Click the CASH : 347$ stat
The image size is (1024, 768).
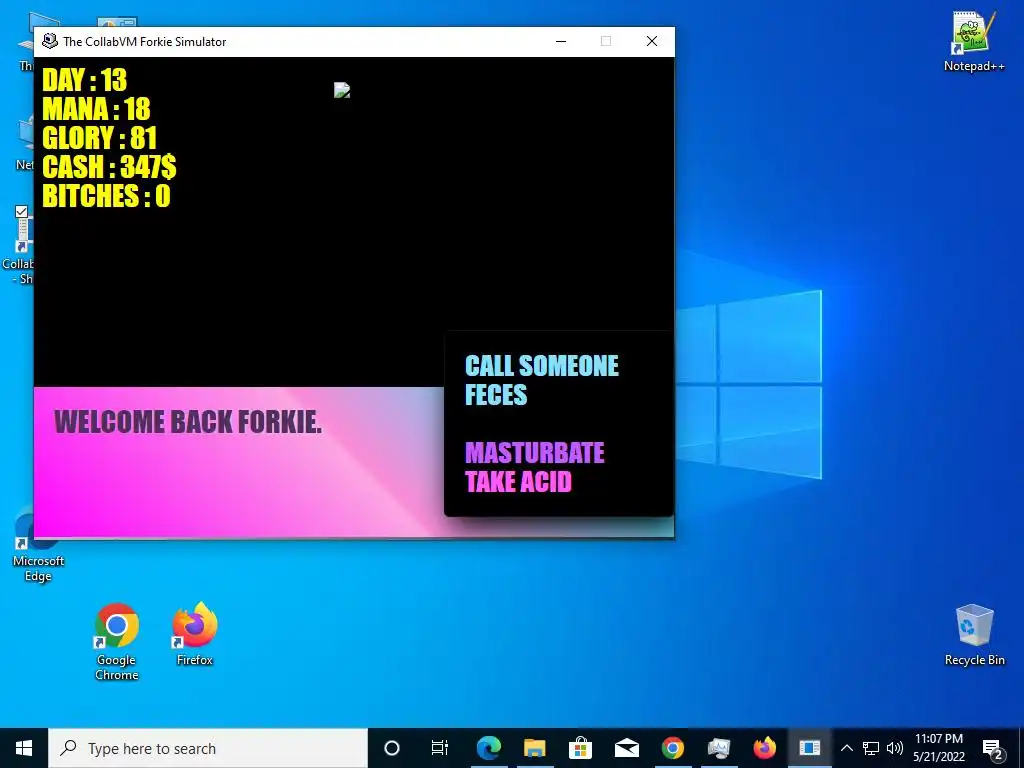[x=109, y=167]
